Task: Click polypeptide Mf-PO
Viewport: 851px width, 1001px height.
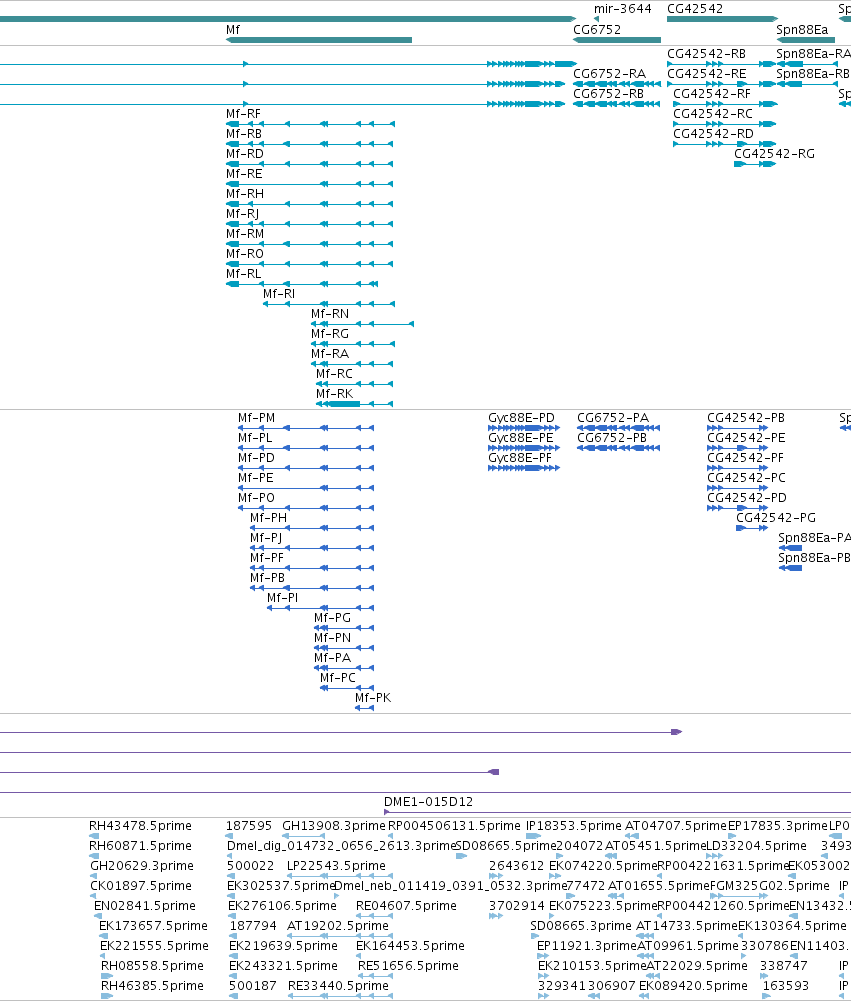Action: pyautogui.click(x=256, y=498)
